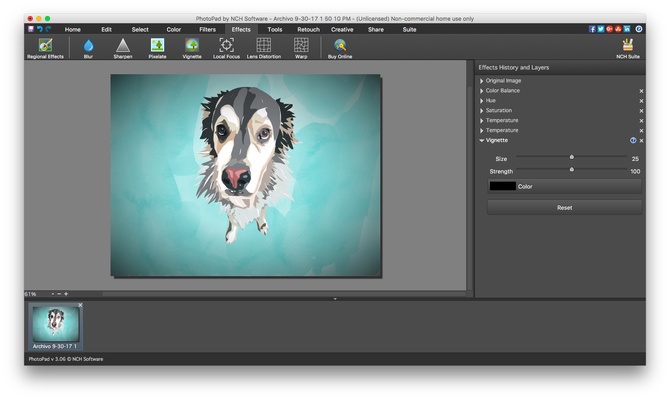Adjust the Vignette Strength slider

pyautogui.click(x=572, y=170)
